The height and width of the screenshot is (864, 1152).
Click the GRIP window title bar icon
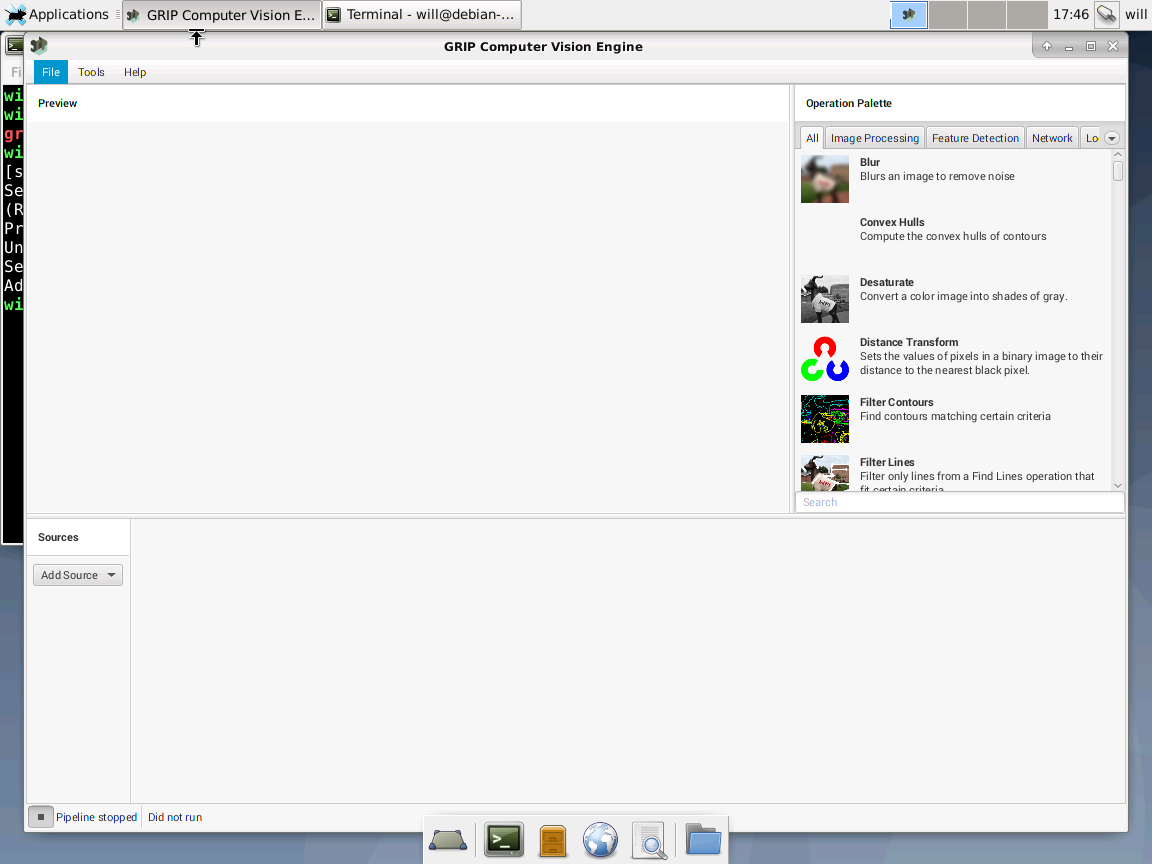point(39,46)
